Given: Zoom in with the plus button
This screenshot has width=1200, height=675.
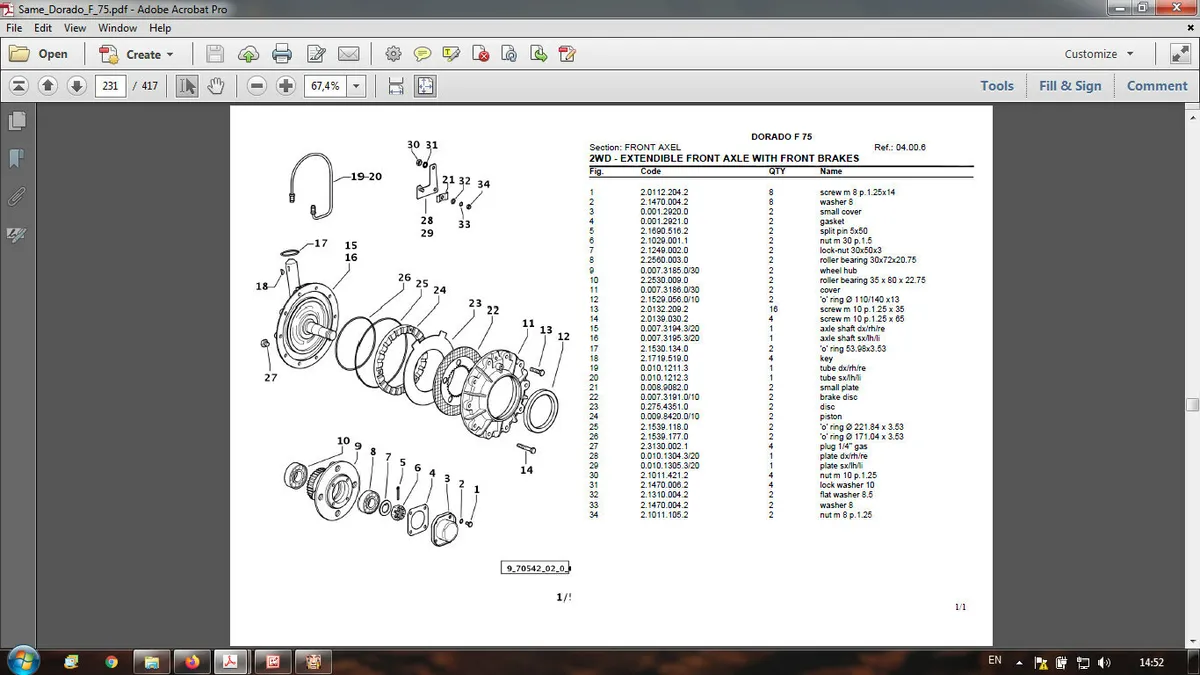Looking at the screenshot, I should click(286, 86).
